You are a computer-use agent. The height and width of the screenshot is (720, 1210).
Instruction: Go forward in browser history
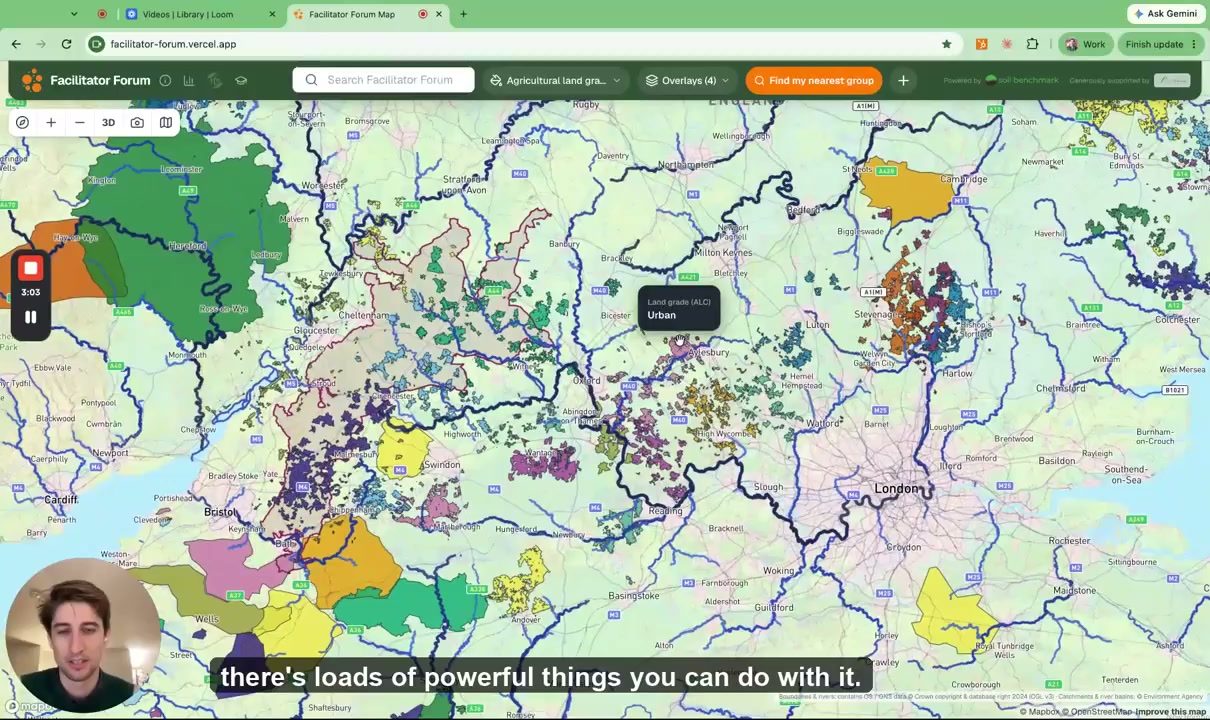(x=41, y=44)
